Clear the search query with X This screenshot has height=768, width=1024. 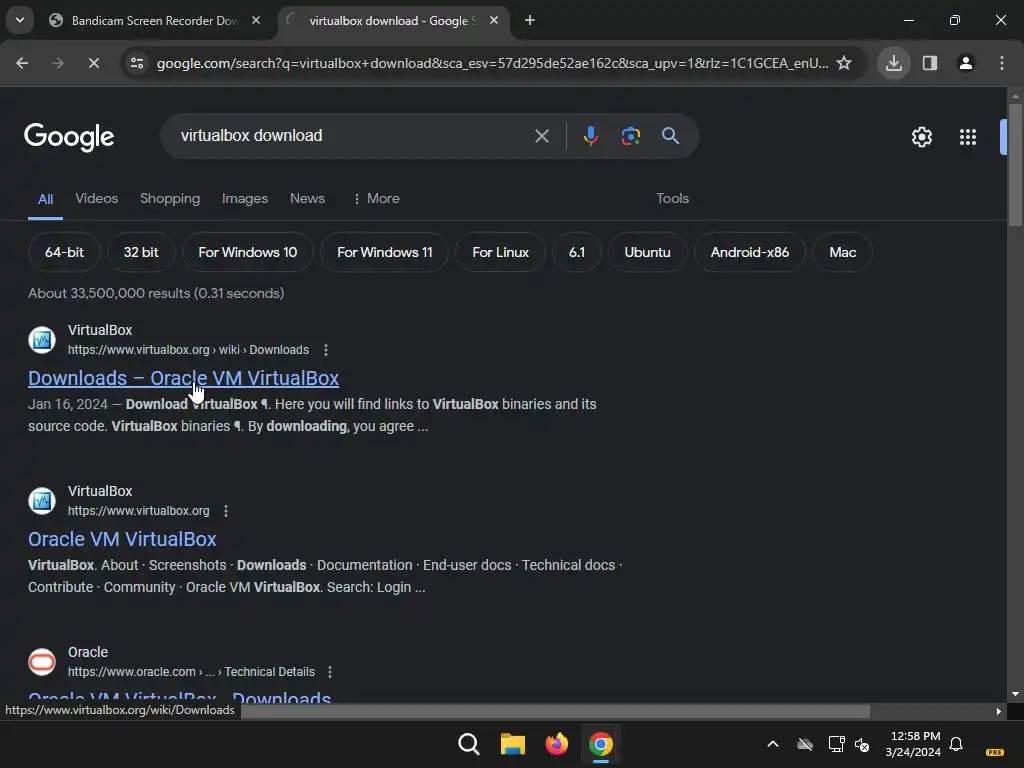click(x=541, y=136)
